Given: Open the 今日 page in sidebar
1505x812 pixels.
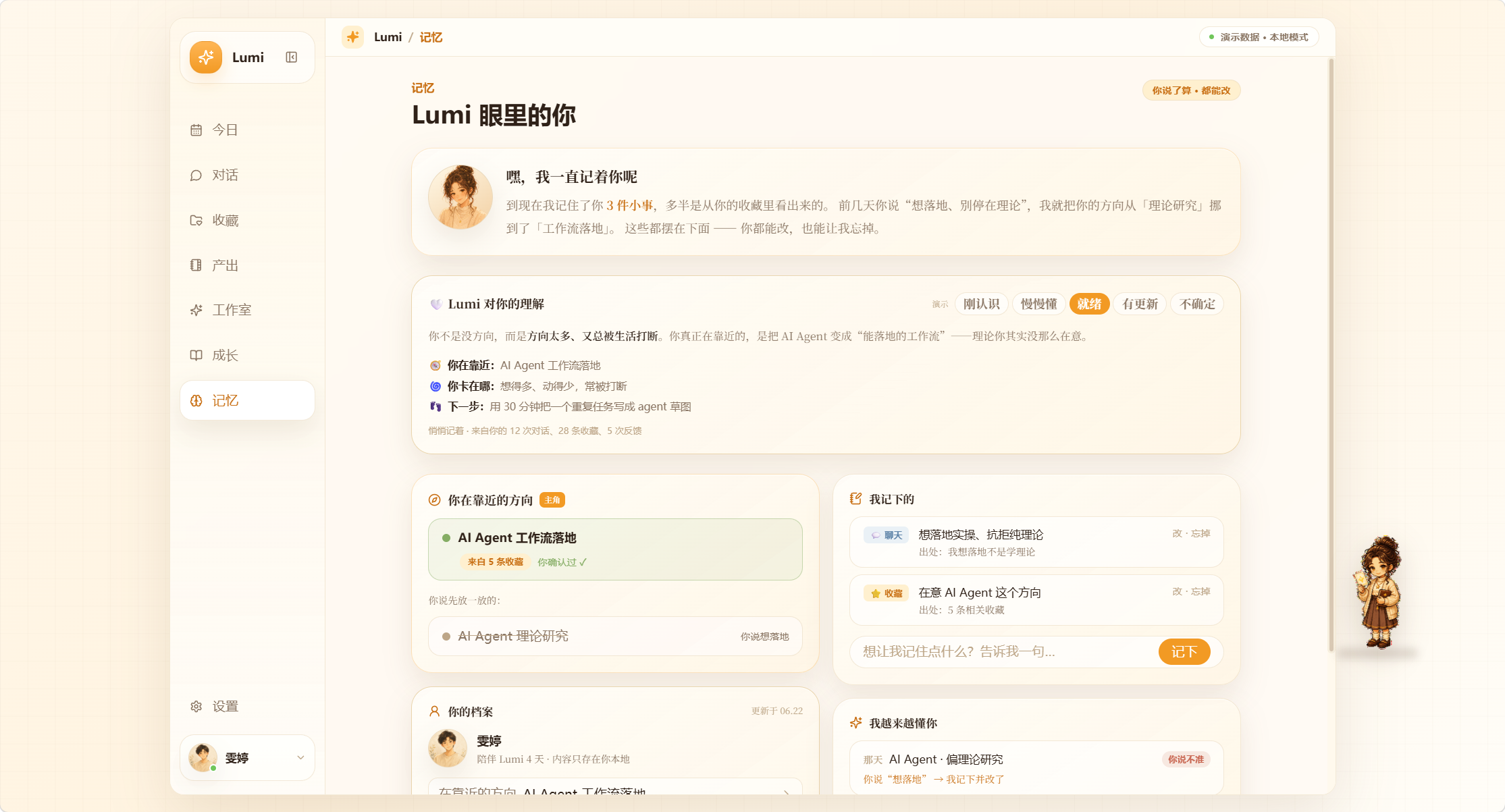Looking at the screenshot, I should 247,130.
